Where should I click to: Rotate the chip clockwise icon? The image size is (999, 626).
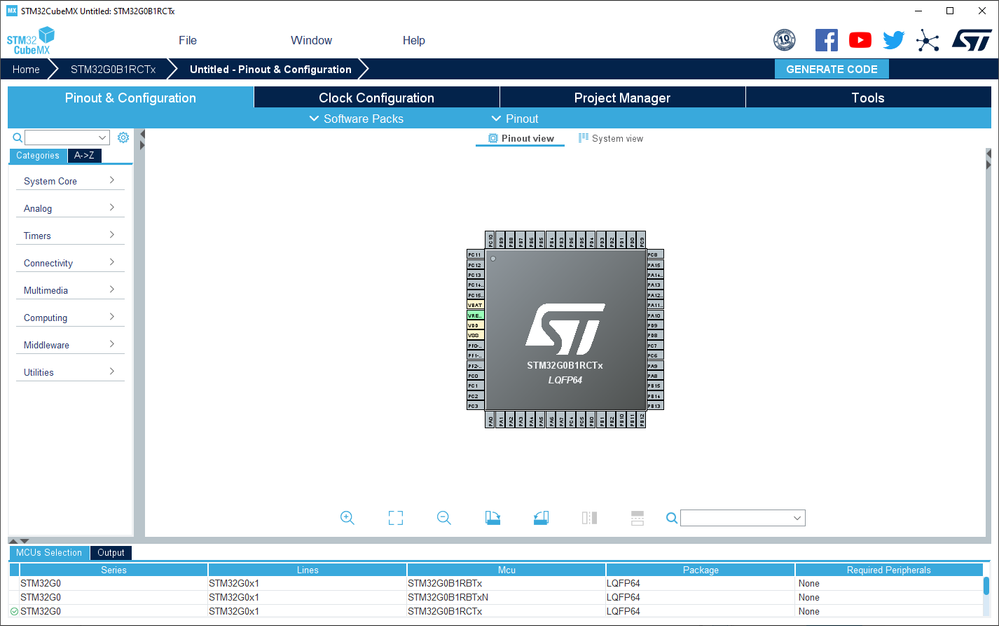(492, 518)
